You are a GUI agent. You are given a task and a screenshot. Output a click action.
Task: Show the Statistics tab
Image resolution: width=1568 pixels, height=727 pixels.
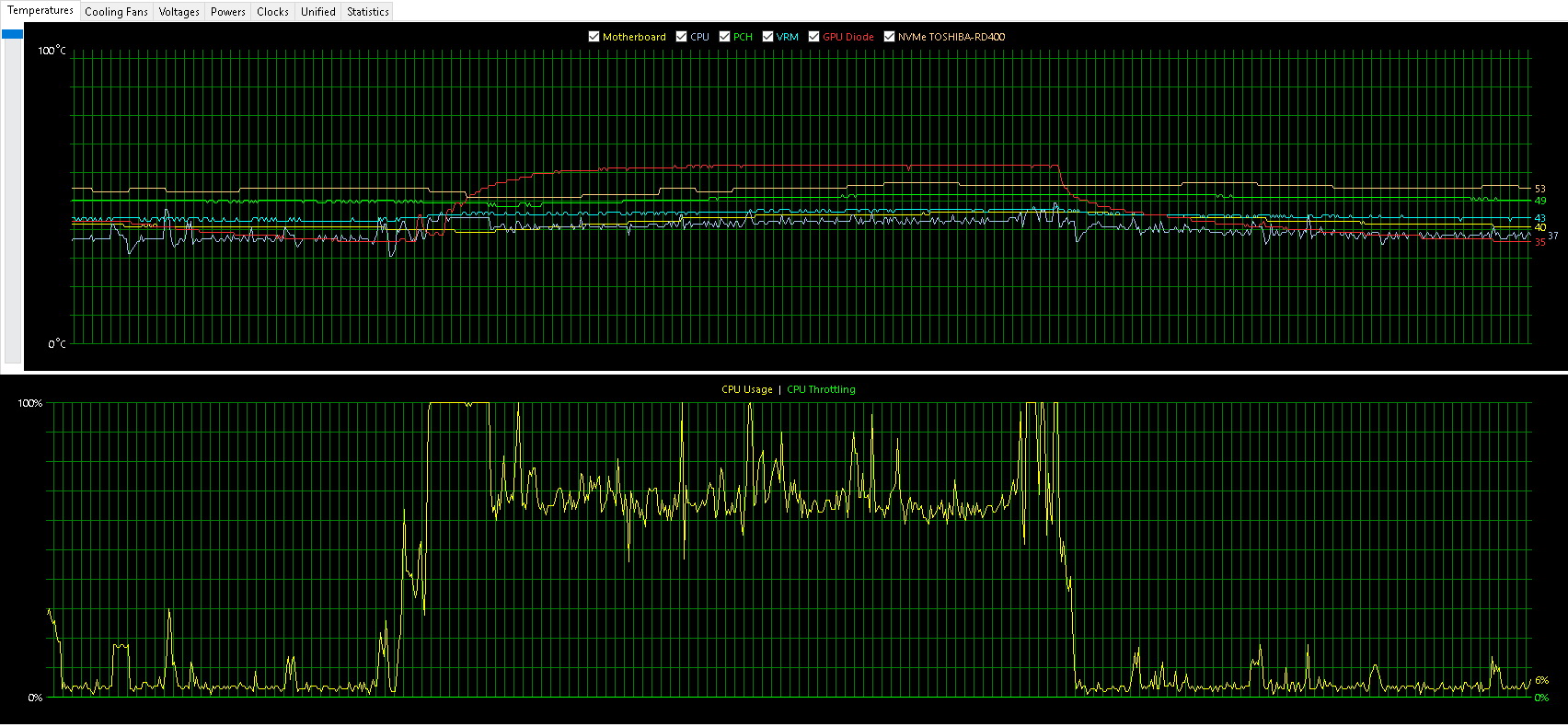[x=367, y=12]
